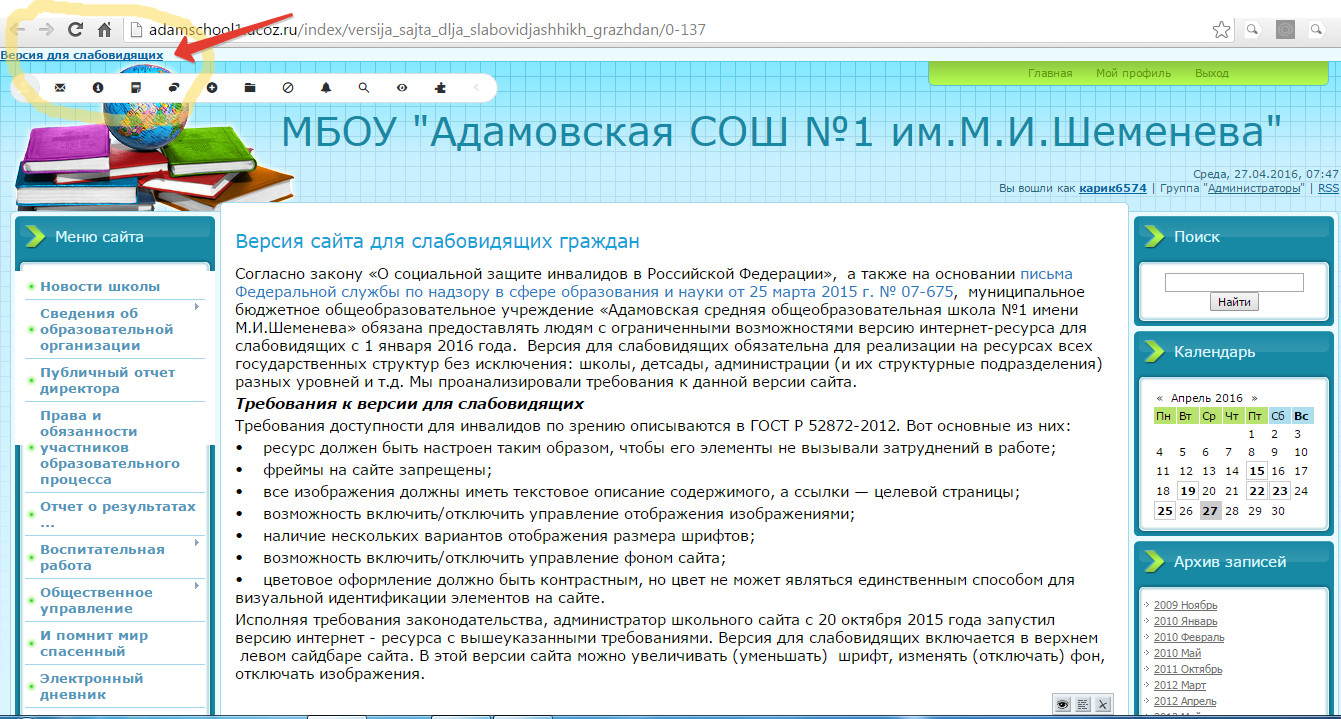This screenshot has height=719, width=1341.
Task: Click the plus add icon in admin bar
Action: (x=212, y=88)
